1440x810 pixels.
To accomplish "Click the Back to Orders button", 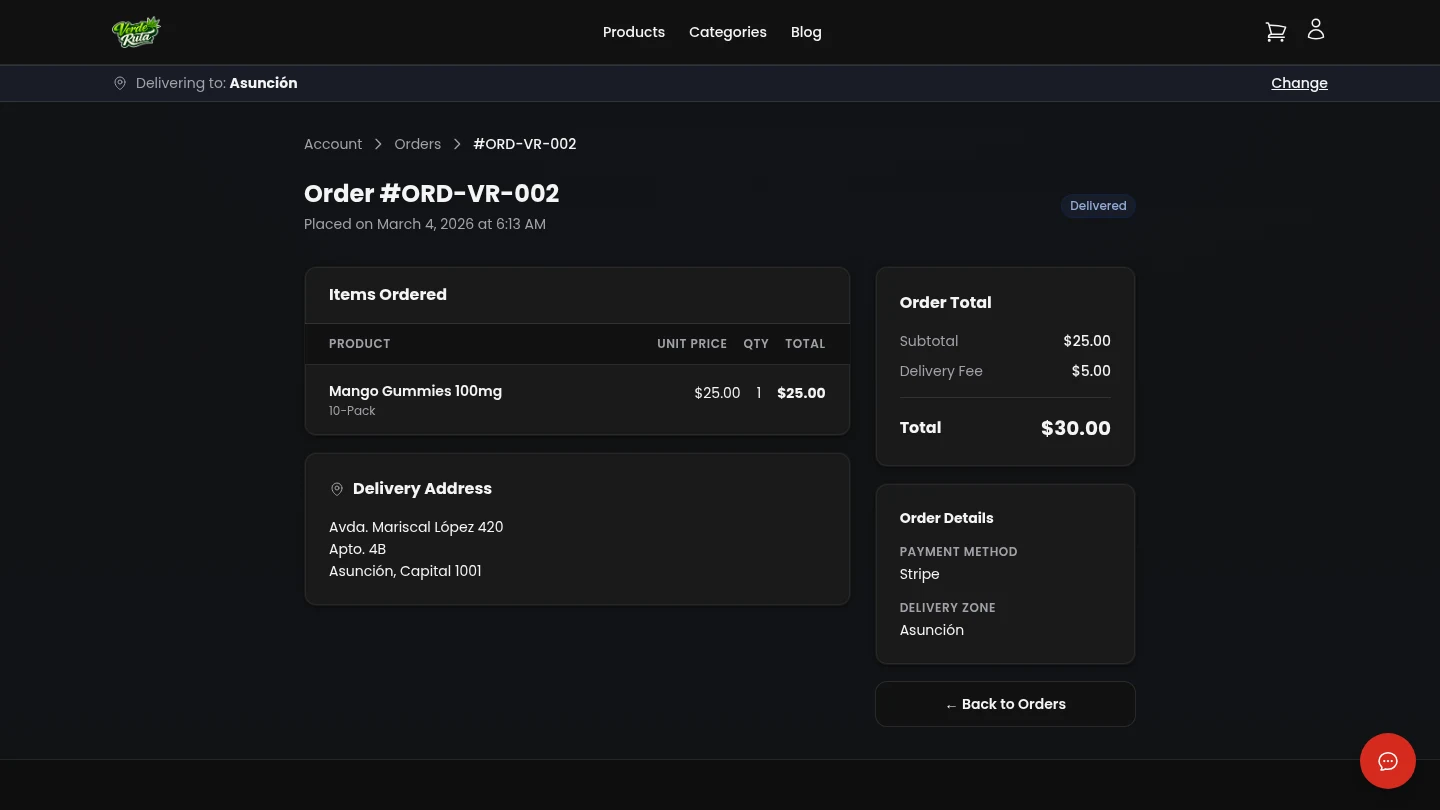I will coord(1005,704).
